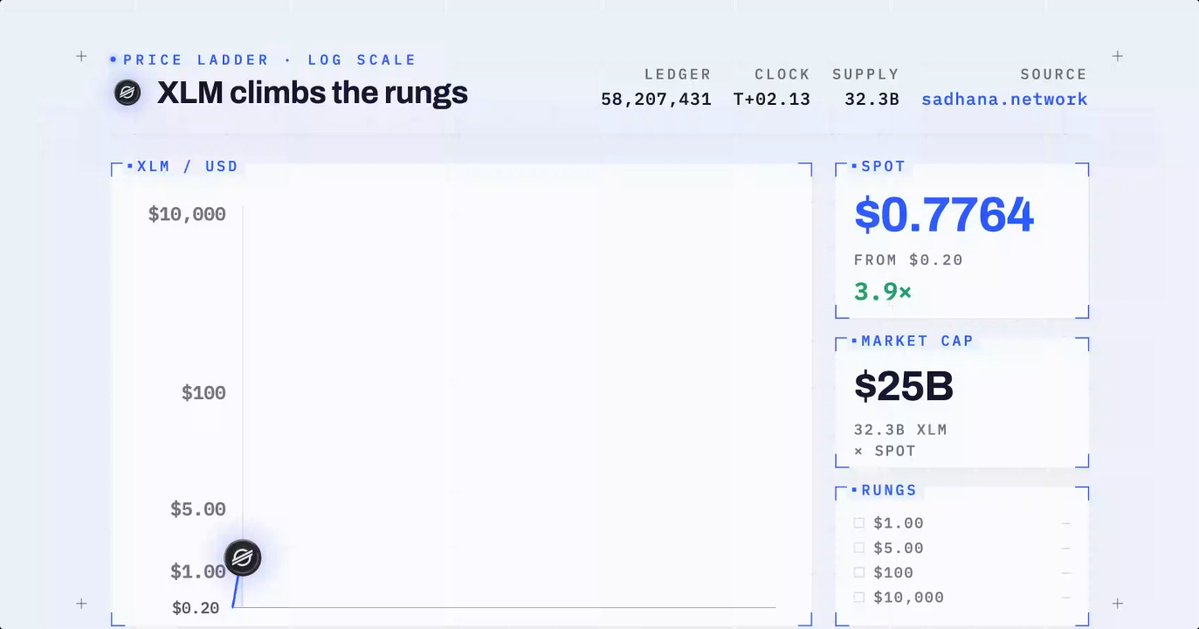1199x629 pixels.
Task: Click the LEDGER column label
Action: coord(677,74)
